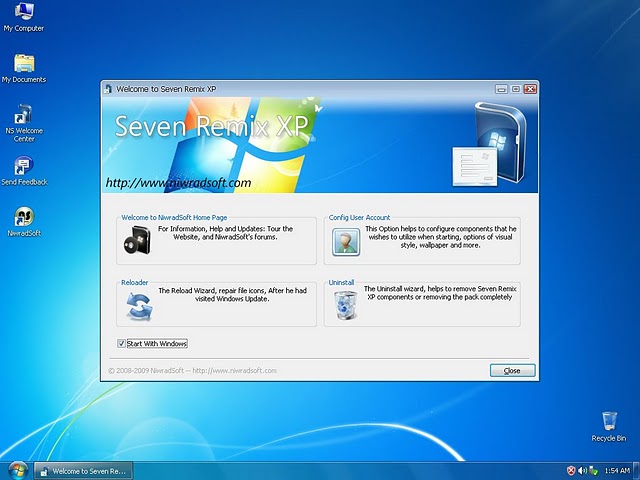Click the Reloader blue arrows icon
Viewport: 640px width, 480px height.
139,306
